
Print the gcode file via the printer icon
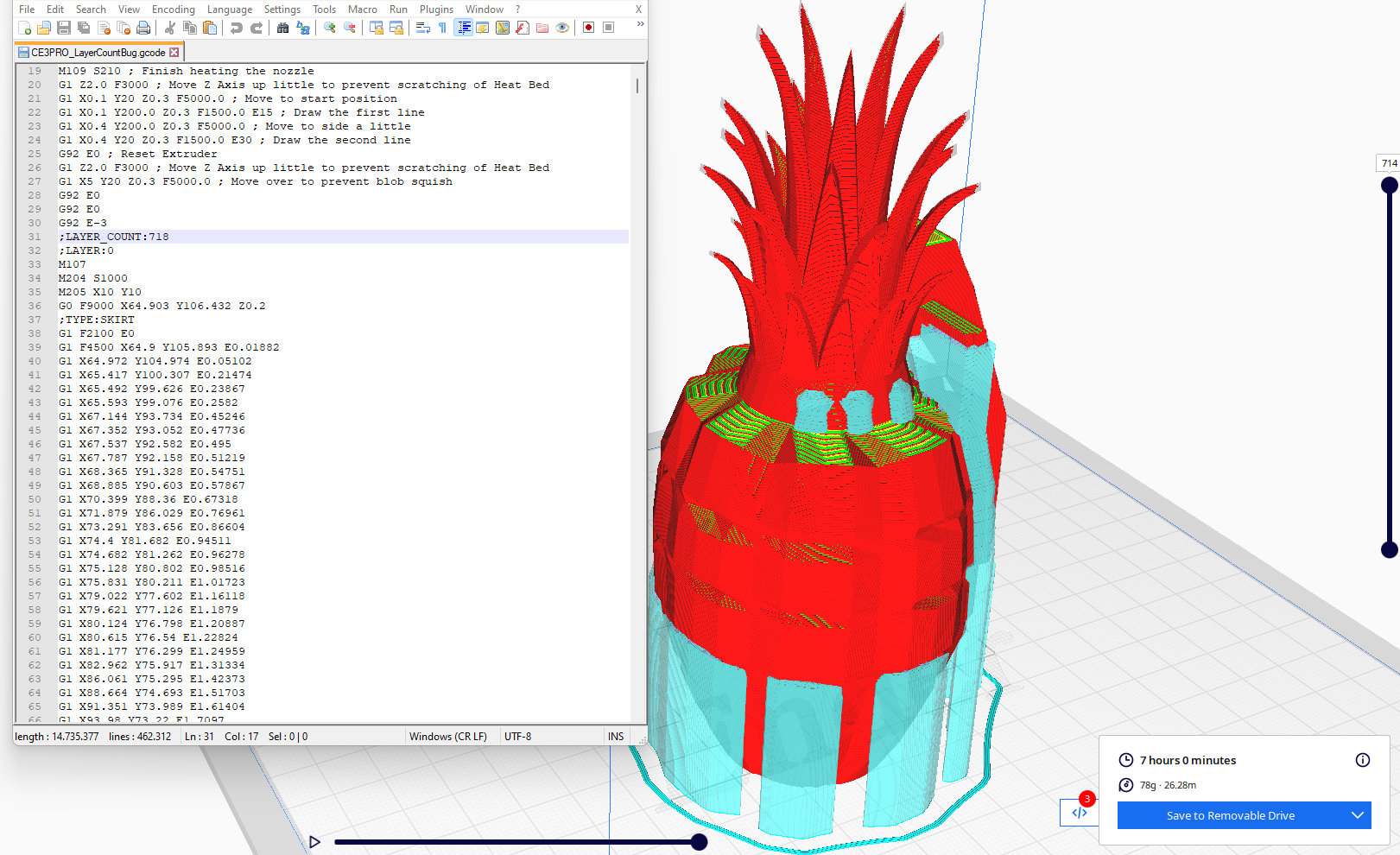[x=144, y=28]
